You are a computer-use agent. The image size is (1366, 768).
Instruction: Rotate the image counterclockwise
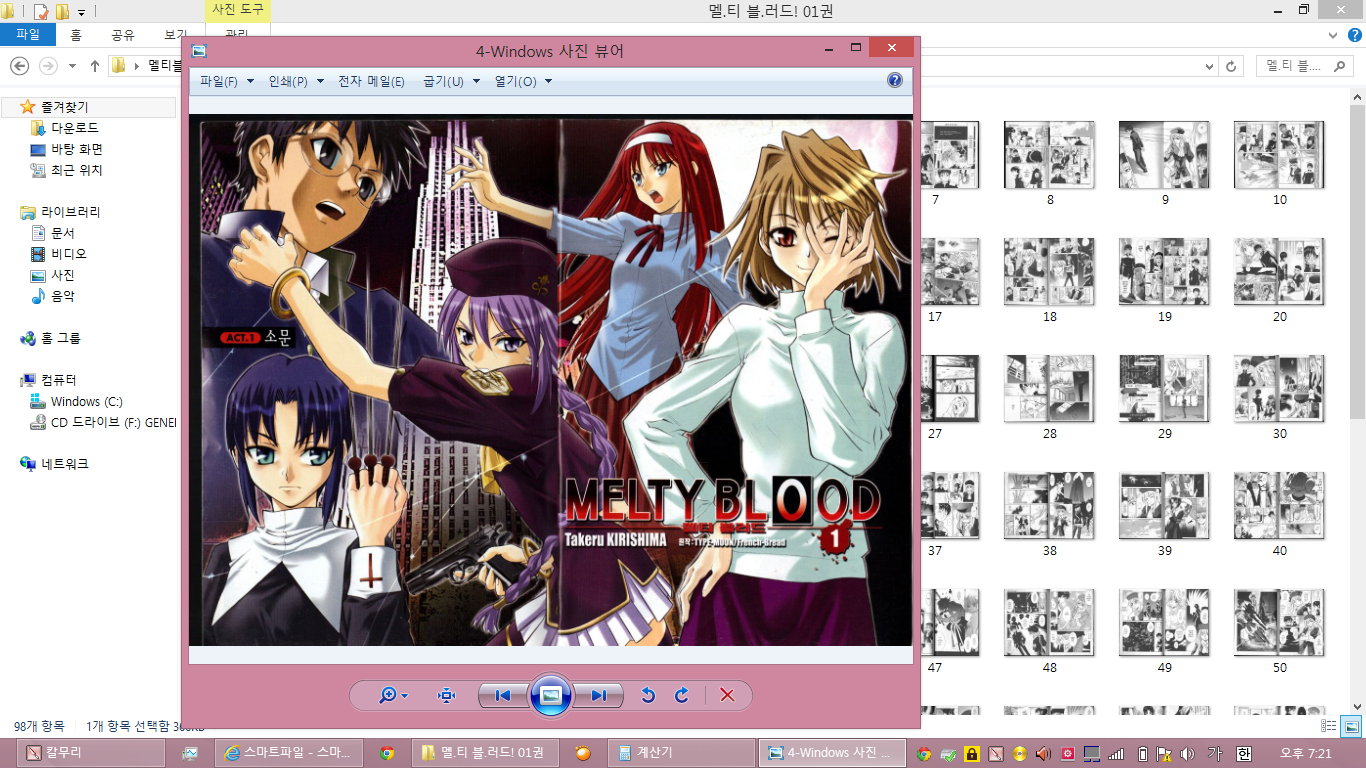point(648,696)
